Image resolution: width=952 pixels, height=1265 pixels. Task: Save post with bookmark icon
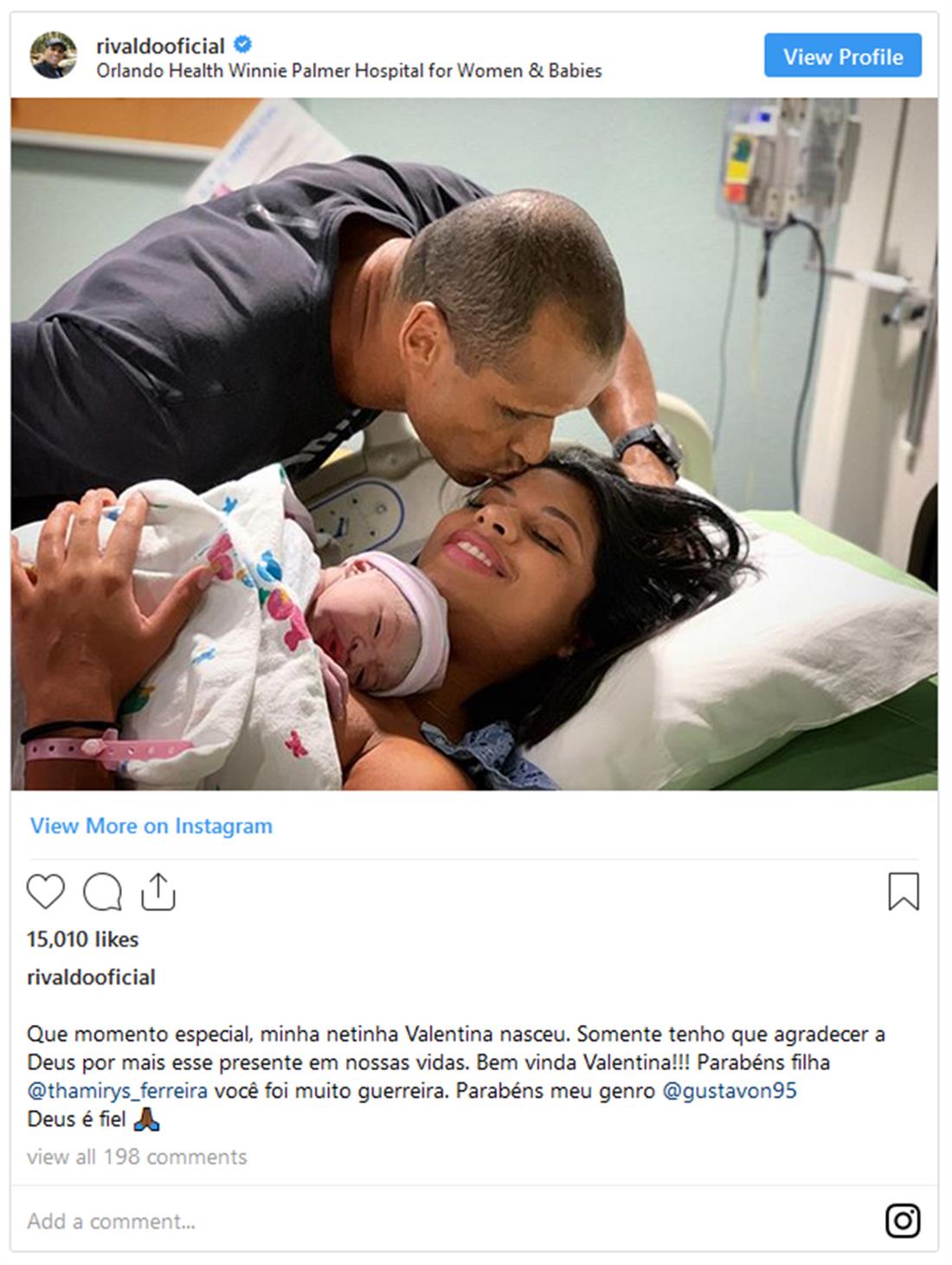coord(904,892)
